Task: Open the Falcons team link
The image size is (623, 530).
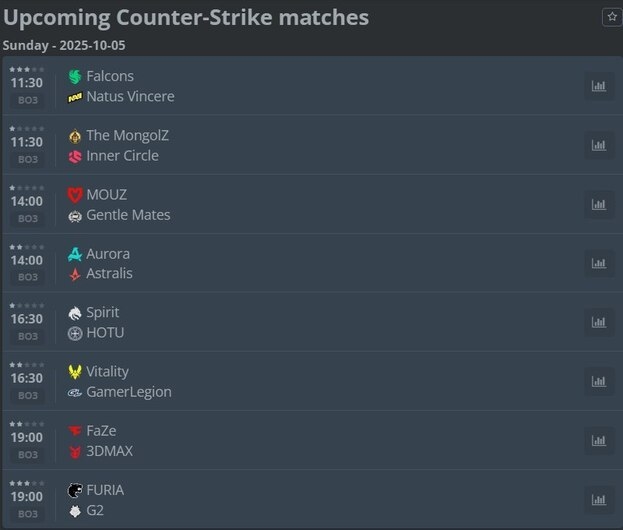Action: pos(110,76)
